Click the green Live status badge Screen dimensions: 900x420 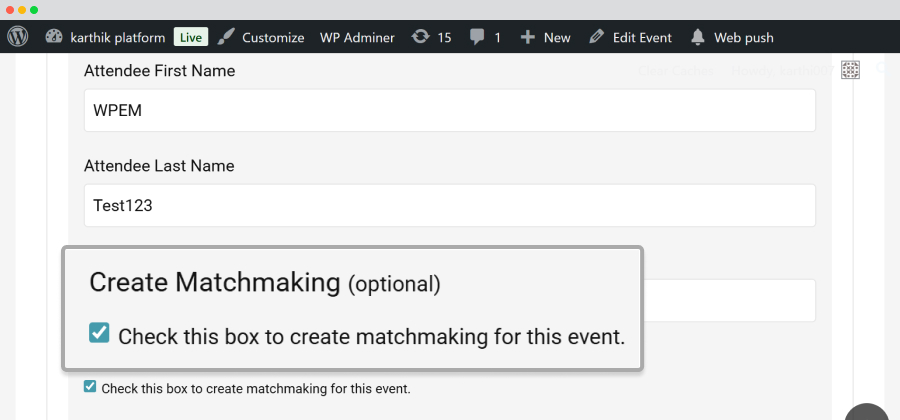(191, 38)
